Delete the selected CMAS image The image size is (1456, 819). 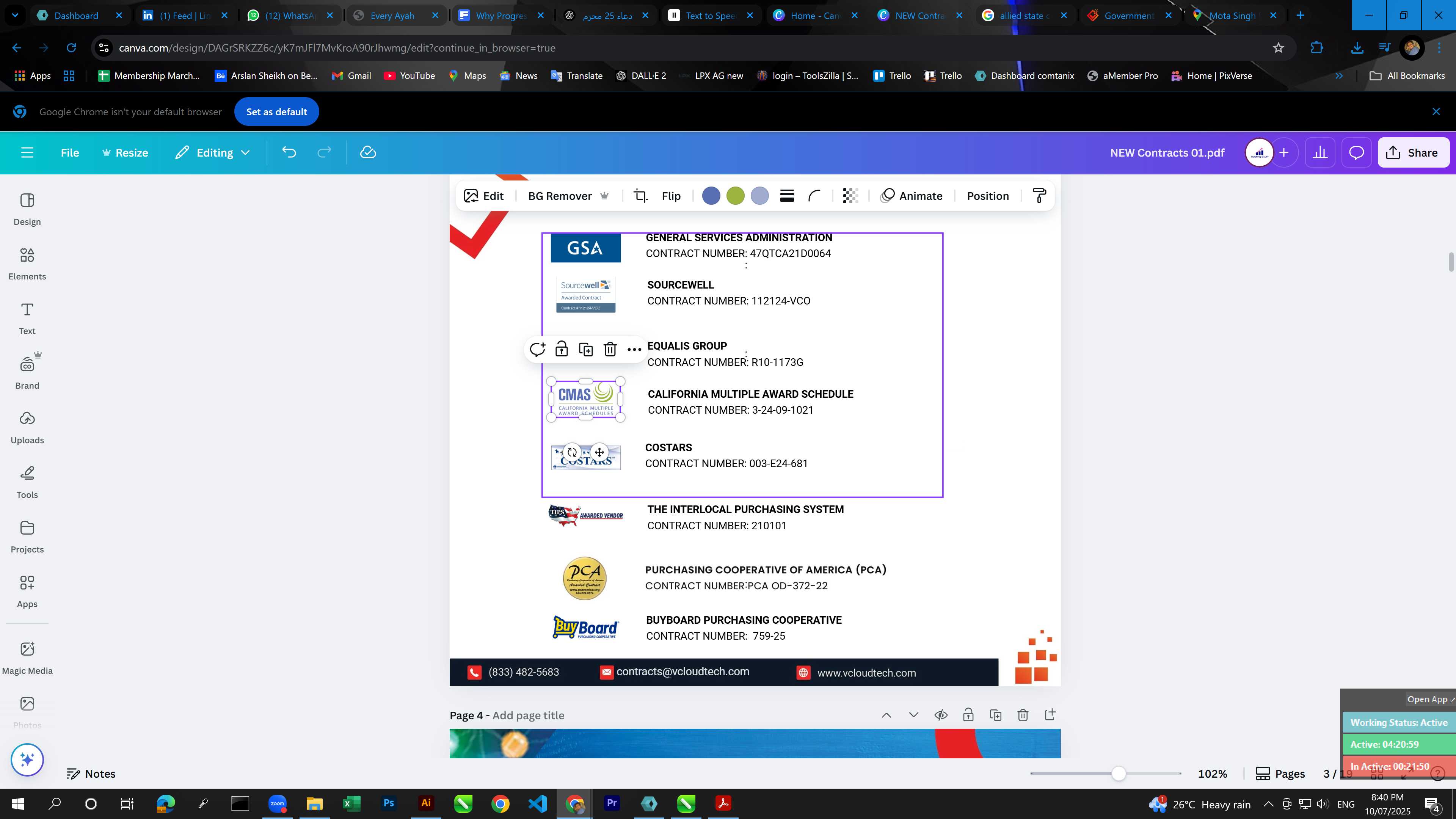pos(610,349)
